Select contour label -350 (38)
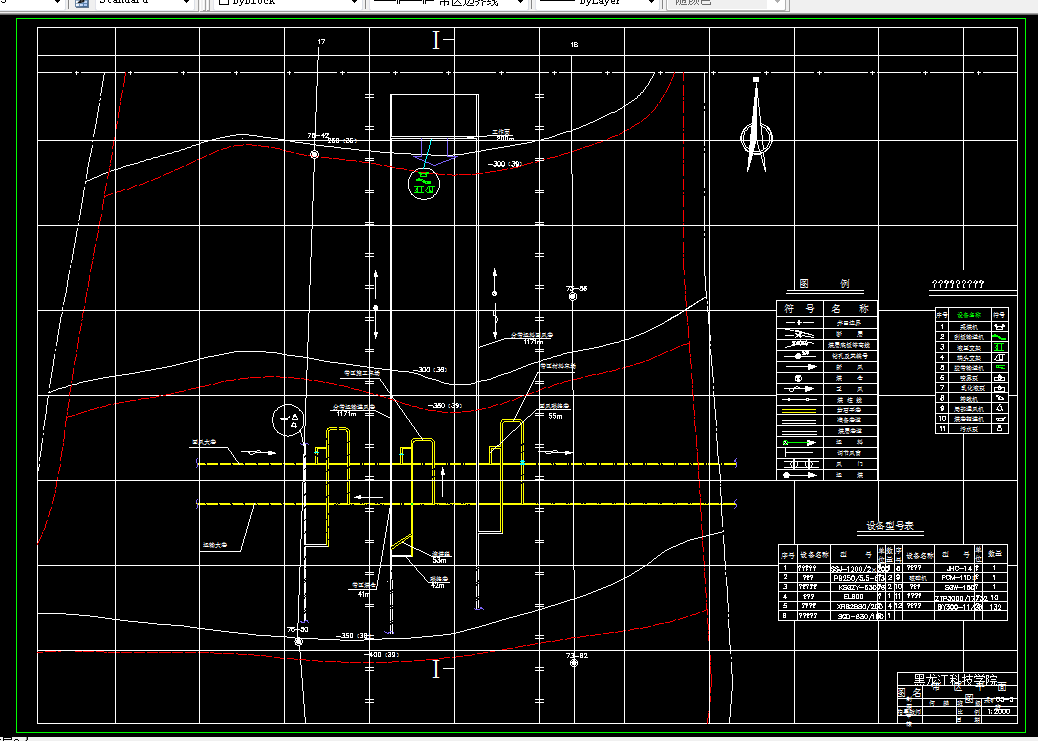Viewport: 1038px width, 741px height. click(x=354, y=636)
